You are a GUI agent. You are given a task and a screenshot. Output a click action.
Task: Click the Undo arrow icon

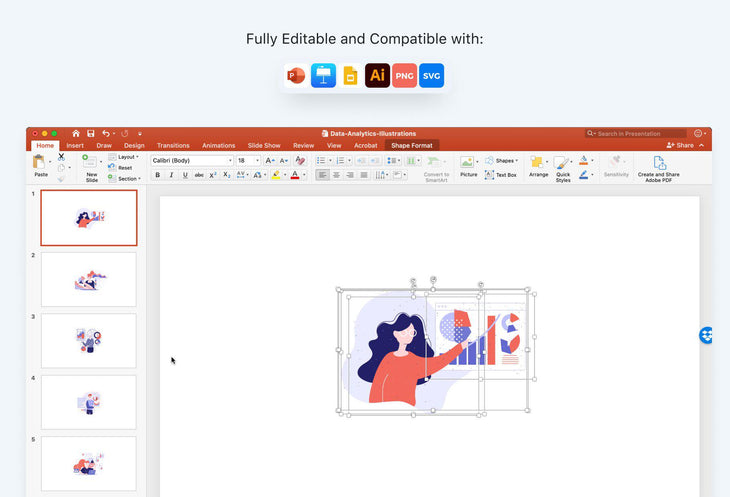[105, 133]
